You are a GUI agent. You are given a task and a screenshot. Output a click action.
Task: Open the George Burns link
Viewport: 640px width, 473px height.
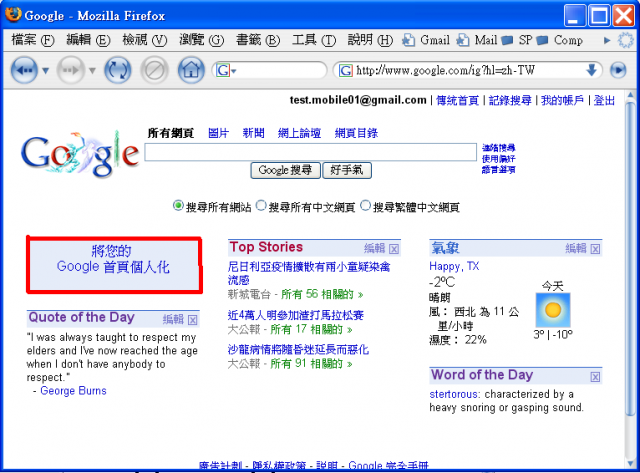(73, 391)
